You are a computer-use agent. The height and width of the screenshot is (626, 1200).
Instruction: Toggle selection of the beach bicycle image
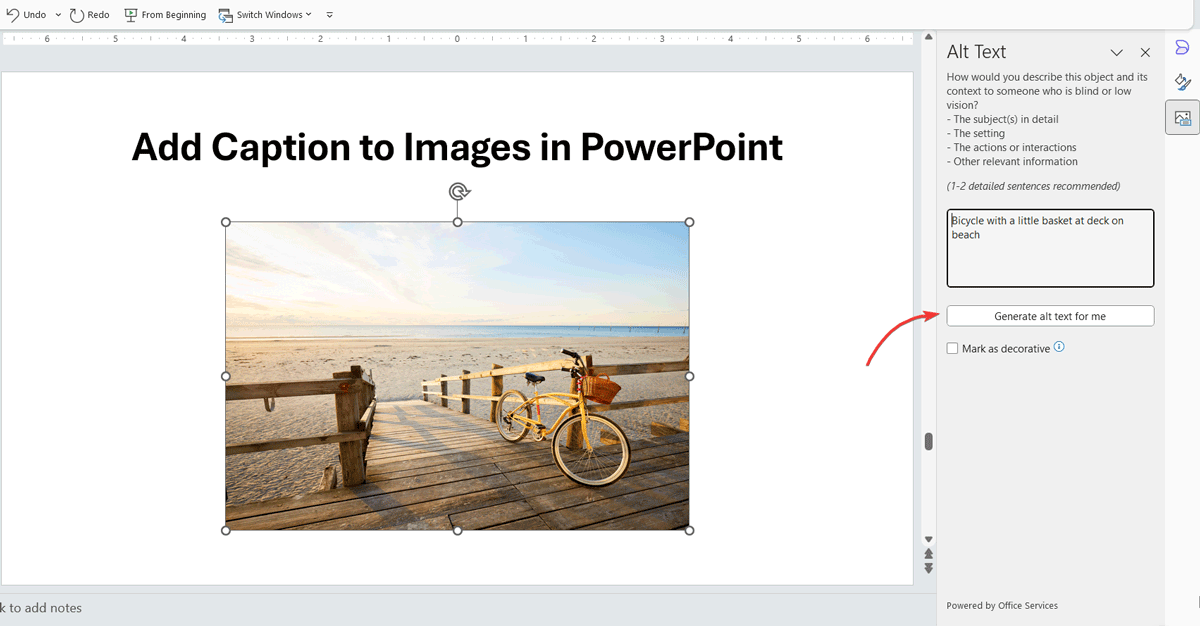pyautogui.click(x=458, y=375)
